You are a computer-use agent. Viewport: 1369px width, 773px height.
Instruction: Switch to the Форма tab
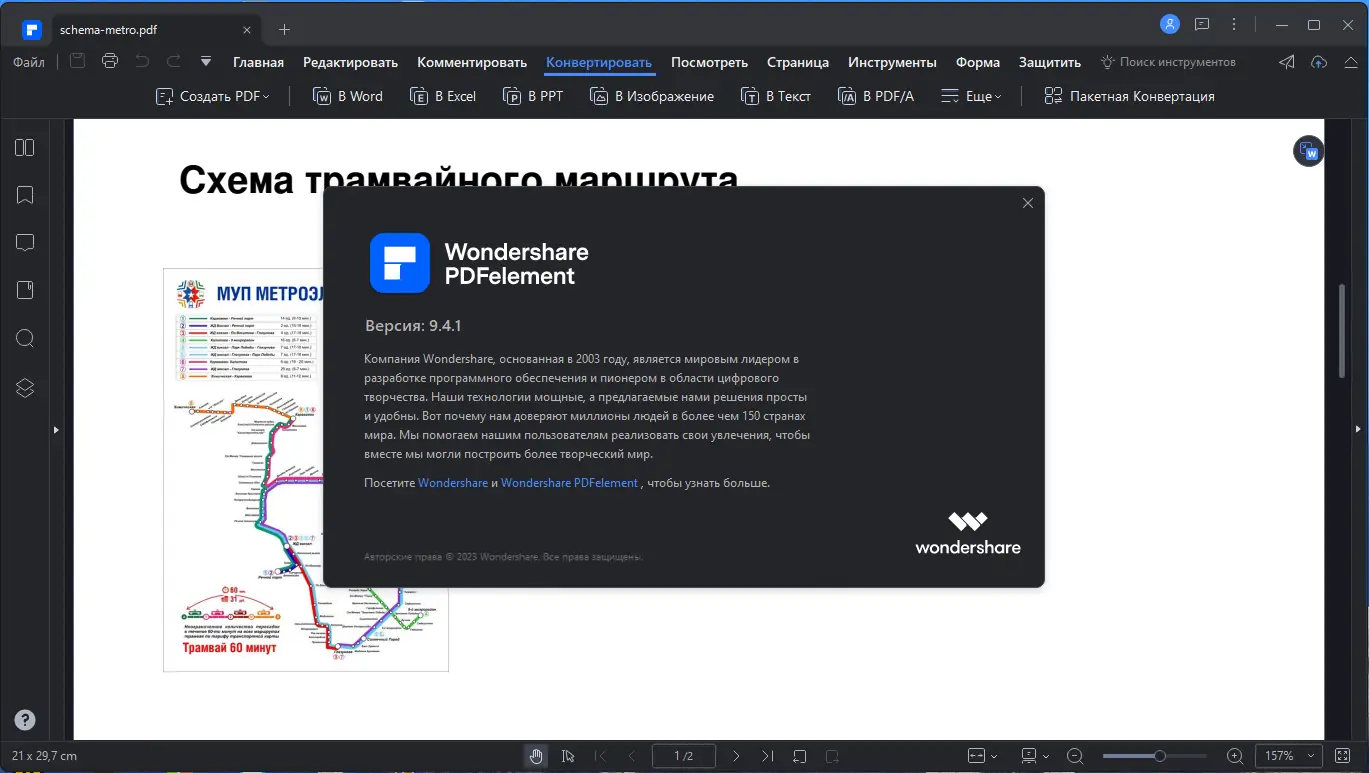click(x=978, y=62)
